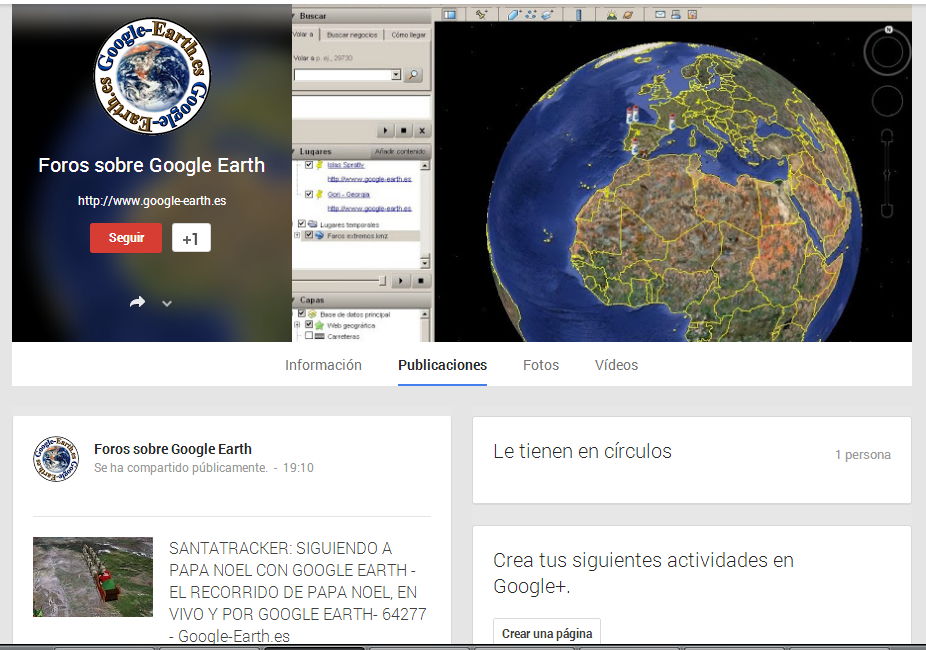
Task: Click the stop button below Lugares list
Action: coord(420,281)
